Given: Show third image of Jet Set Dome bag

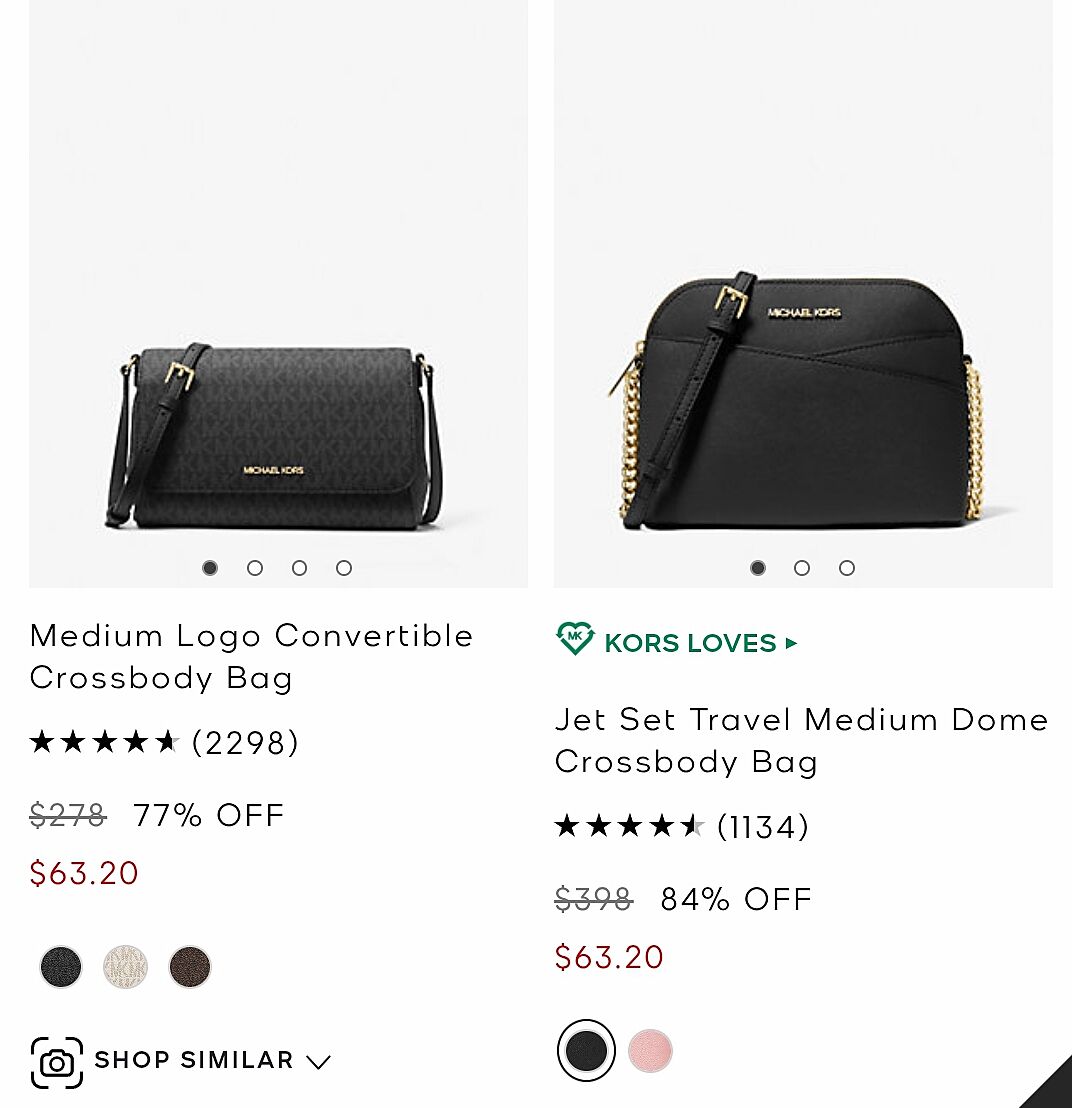Looking at the screenshot, I should coord(847,568).
